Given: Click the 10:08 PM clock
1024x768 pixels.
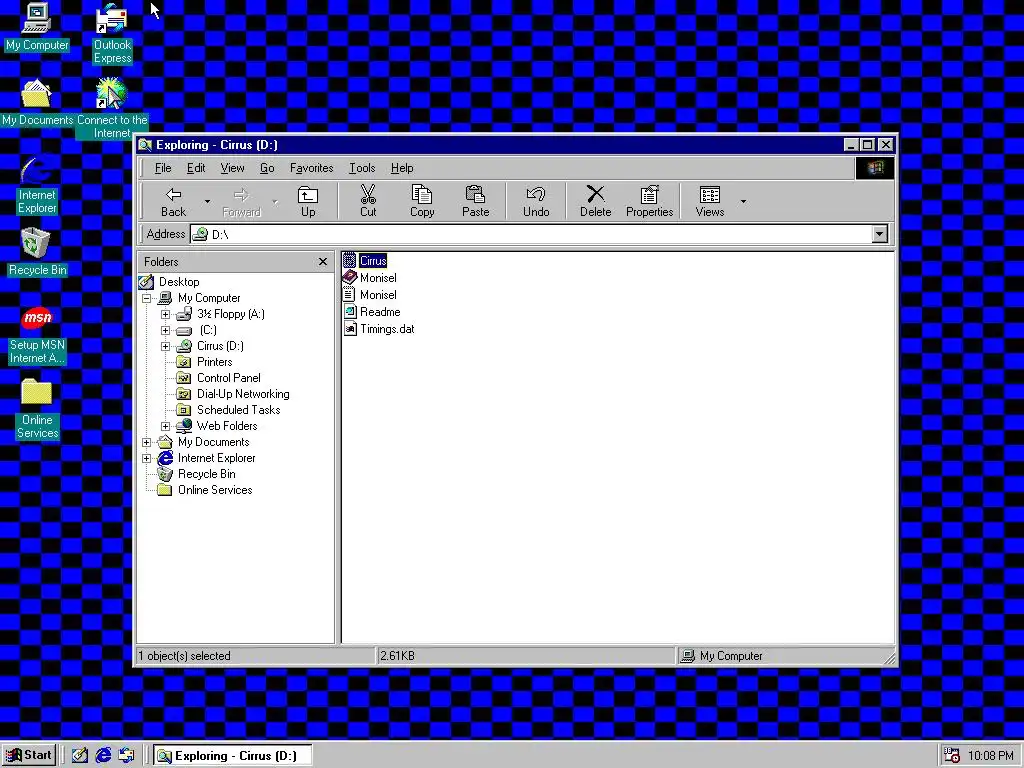Looking at the screenshot, I should coord(991,756).
